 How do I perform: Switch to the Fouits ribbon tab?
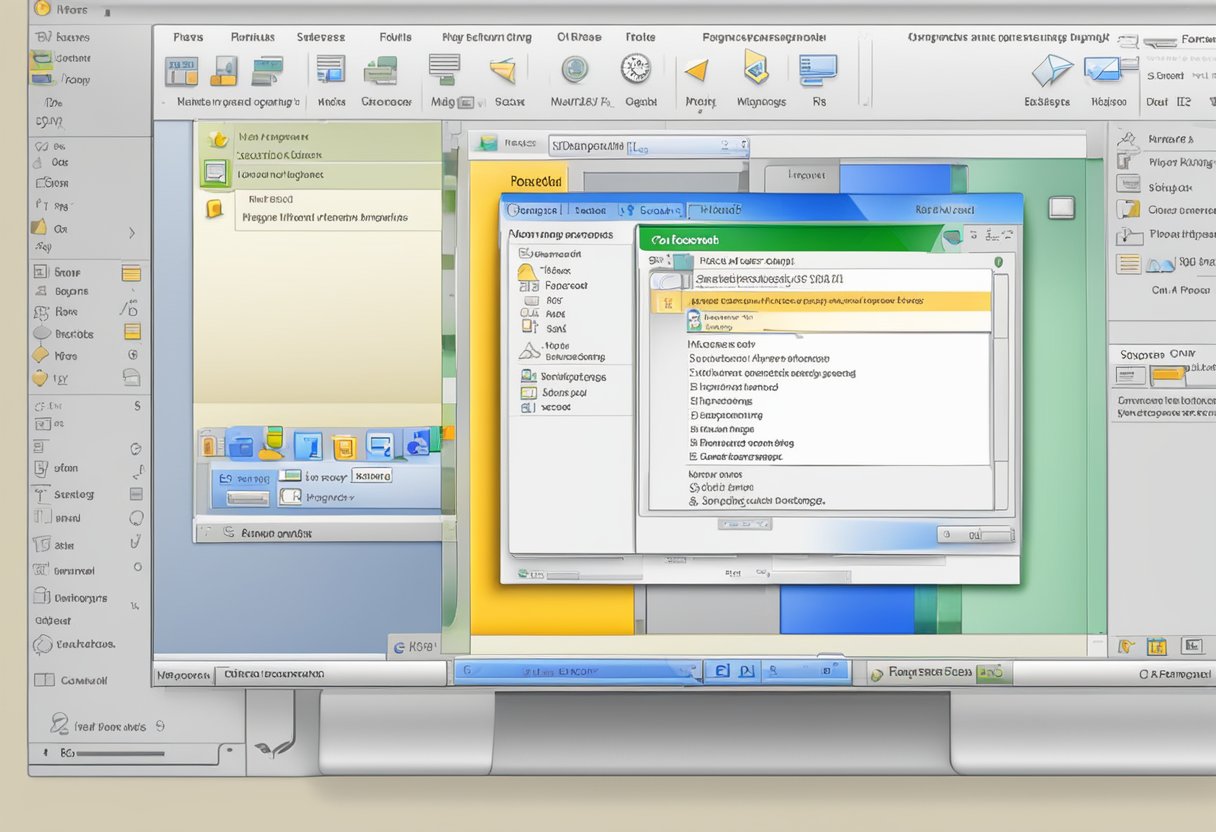click(395, 37)
